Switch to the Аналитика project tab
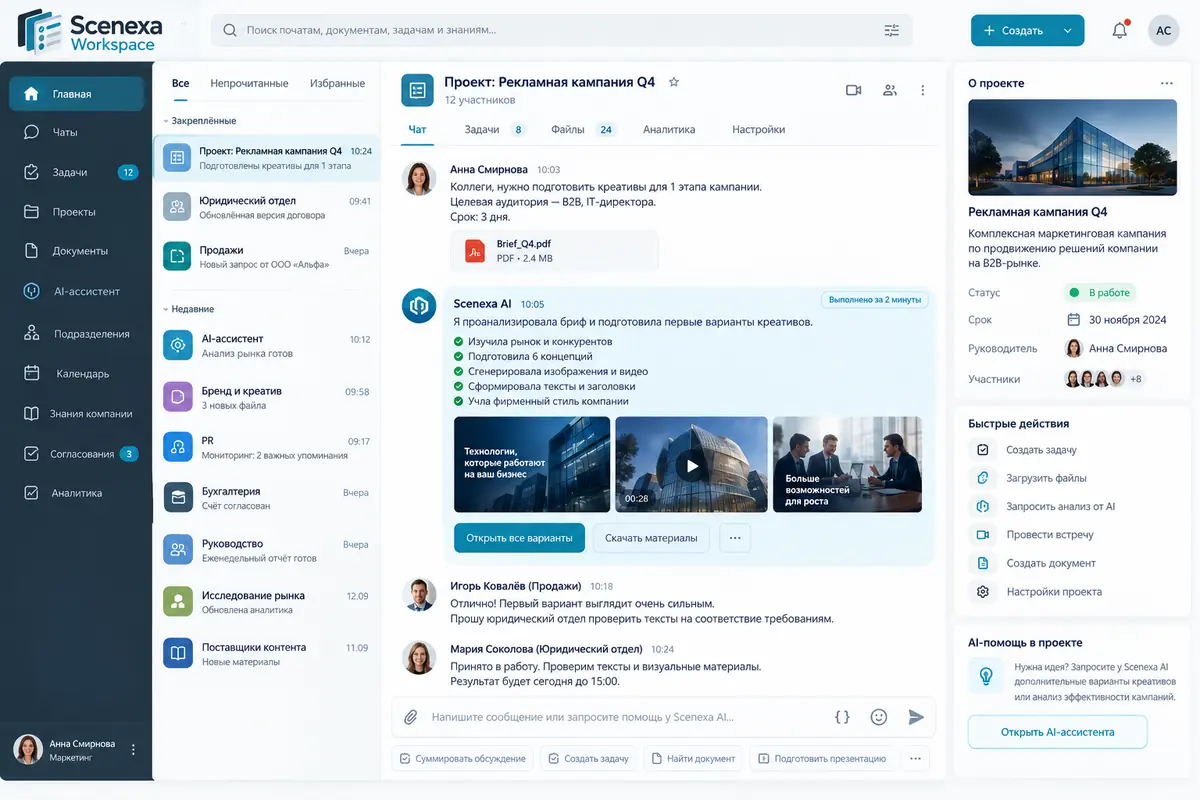The image size is (1200, 800). pyautogui.click(x=669, y=129)
